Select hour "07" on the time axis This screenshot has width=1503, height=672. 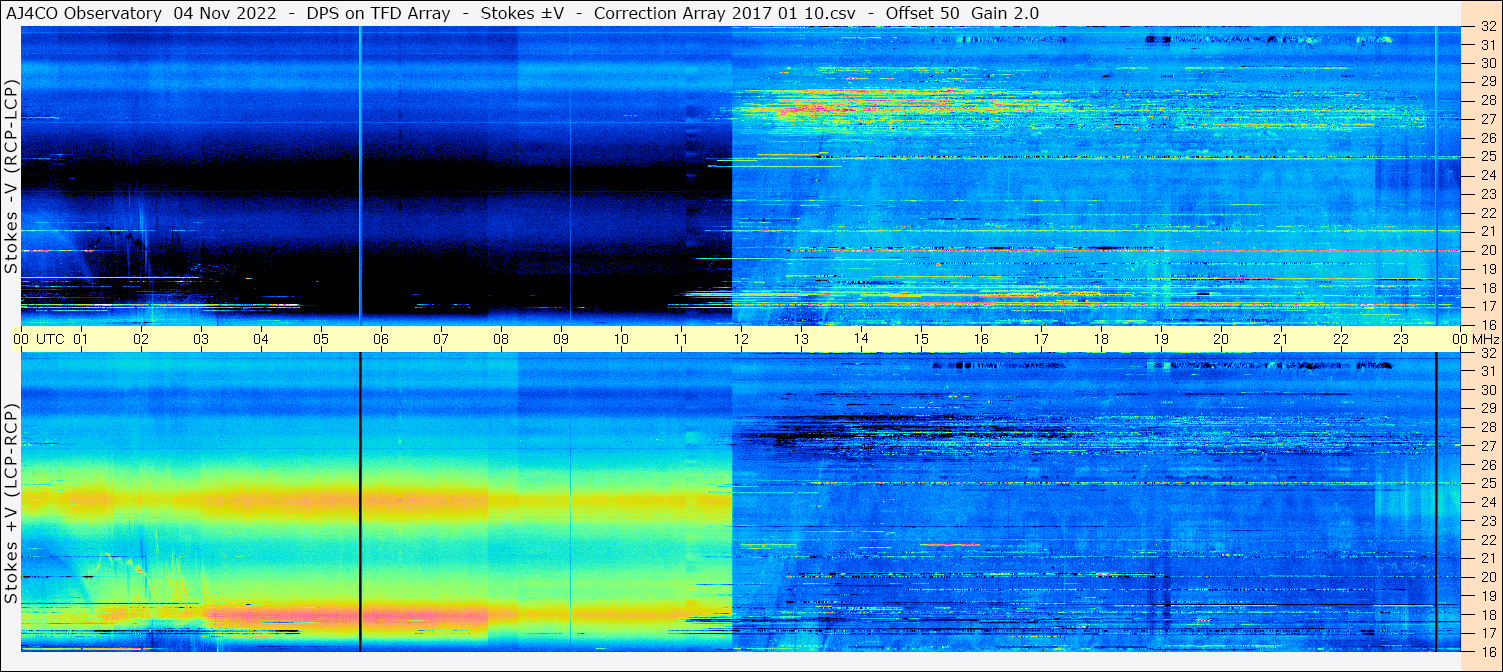(x=441, y=339)
